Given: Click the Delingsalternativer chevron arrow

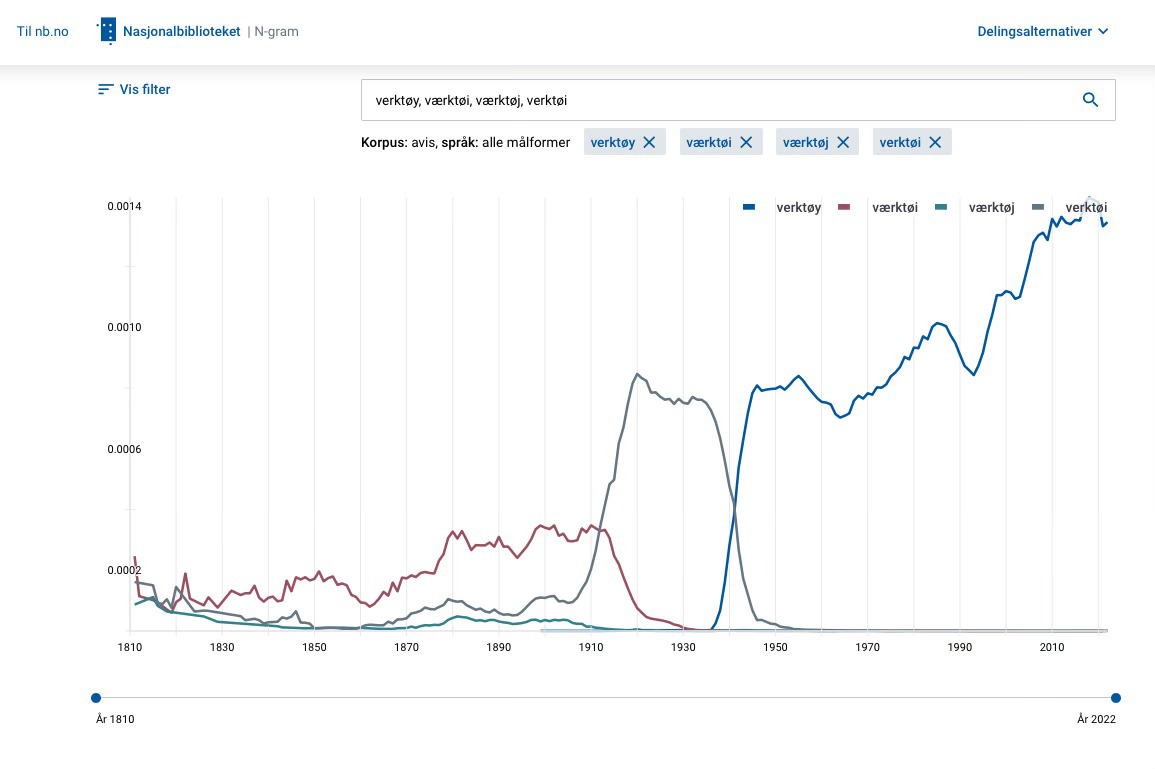Looking at the screenshot, I should [1103, 31].
